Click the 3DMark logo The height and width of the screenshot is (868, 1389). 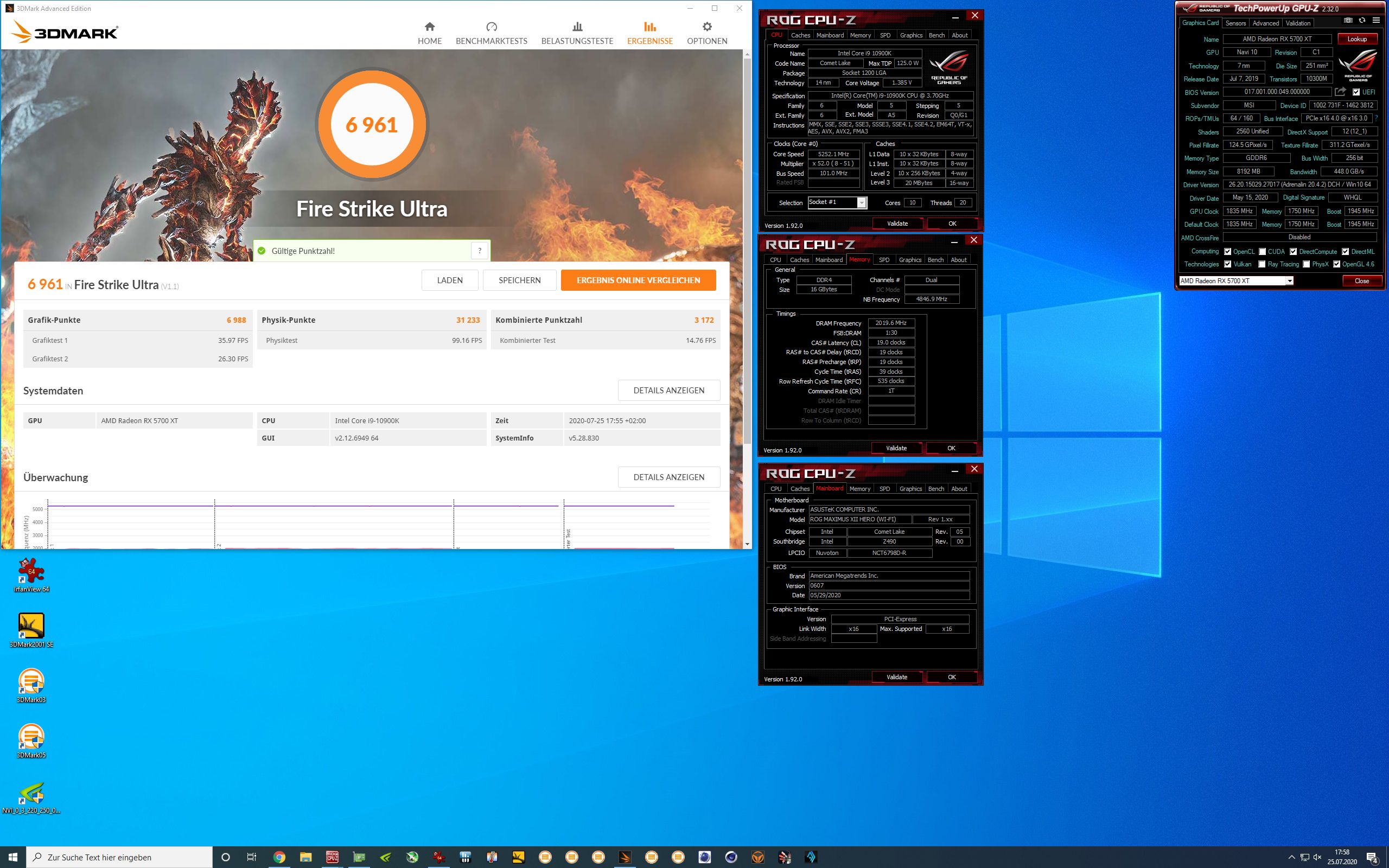tap(65, 32)
